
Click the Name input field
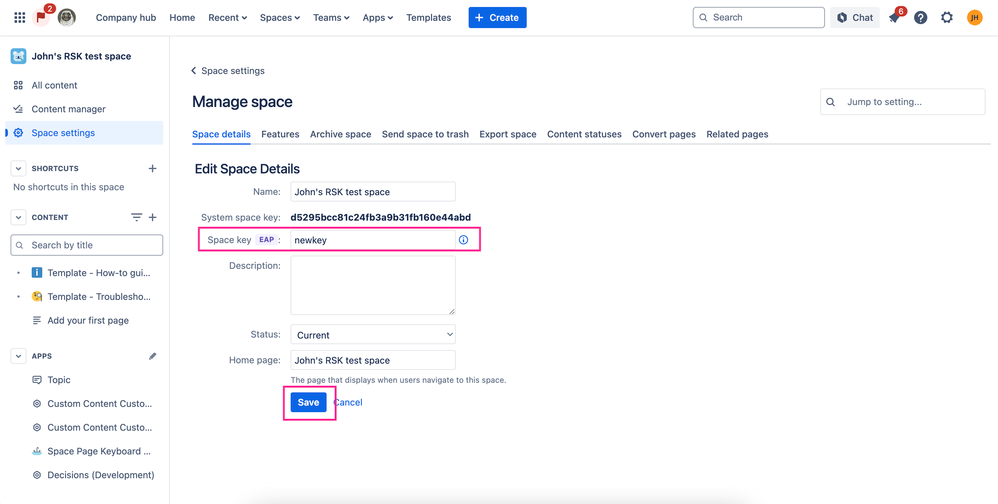[x=373, y=192]
